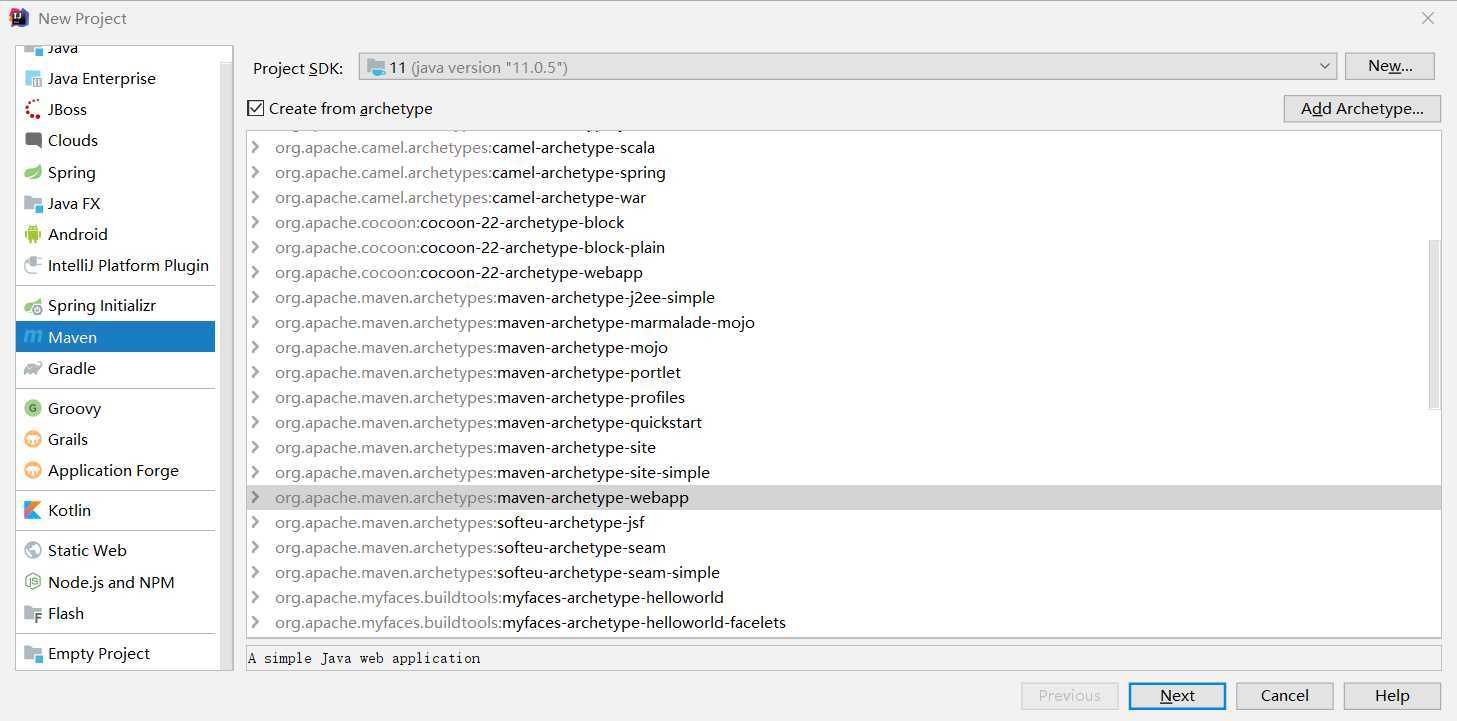The image size is (1457, 721).
Task: Expand cocoon-22-archetype-webapp node
Action: (256, 272)
